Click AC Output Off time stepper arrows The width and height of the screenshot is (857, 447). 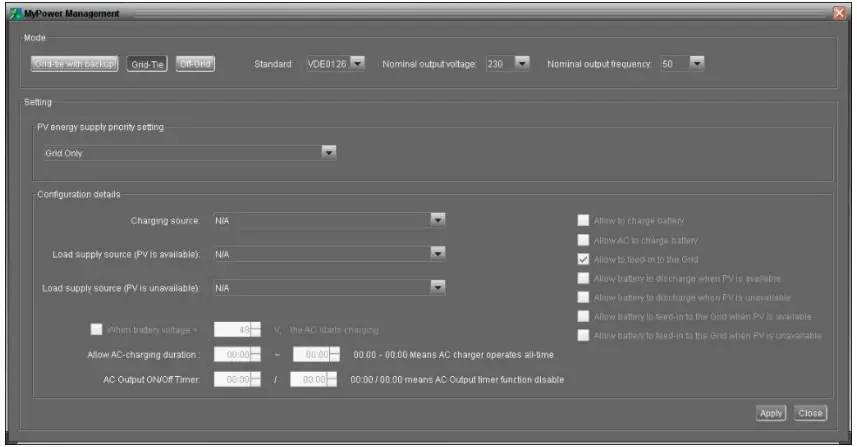click(332, 379)
